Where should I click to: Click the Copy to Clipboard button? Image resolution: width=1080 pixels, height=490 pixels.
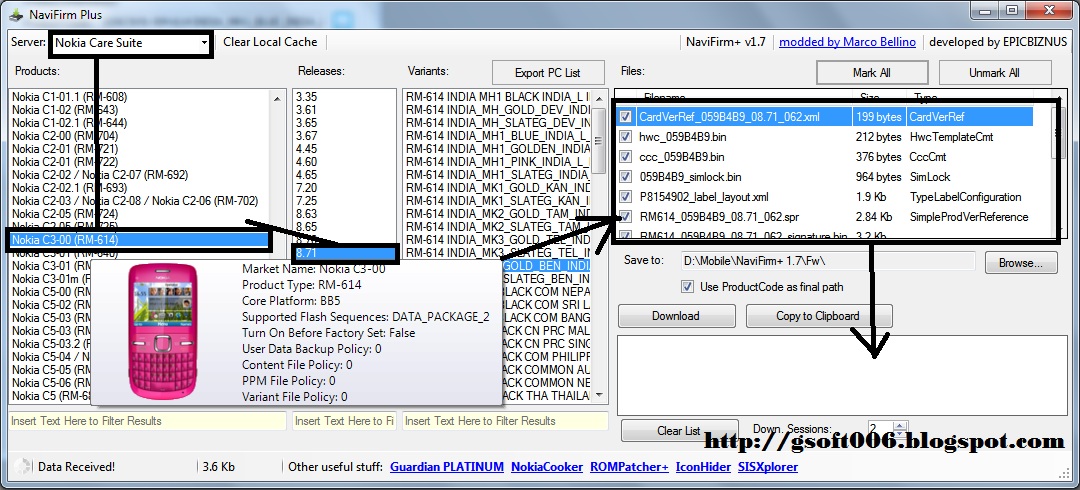[818, 316]
